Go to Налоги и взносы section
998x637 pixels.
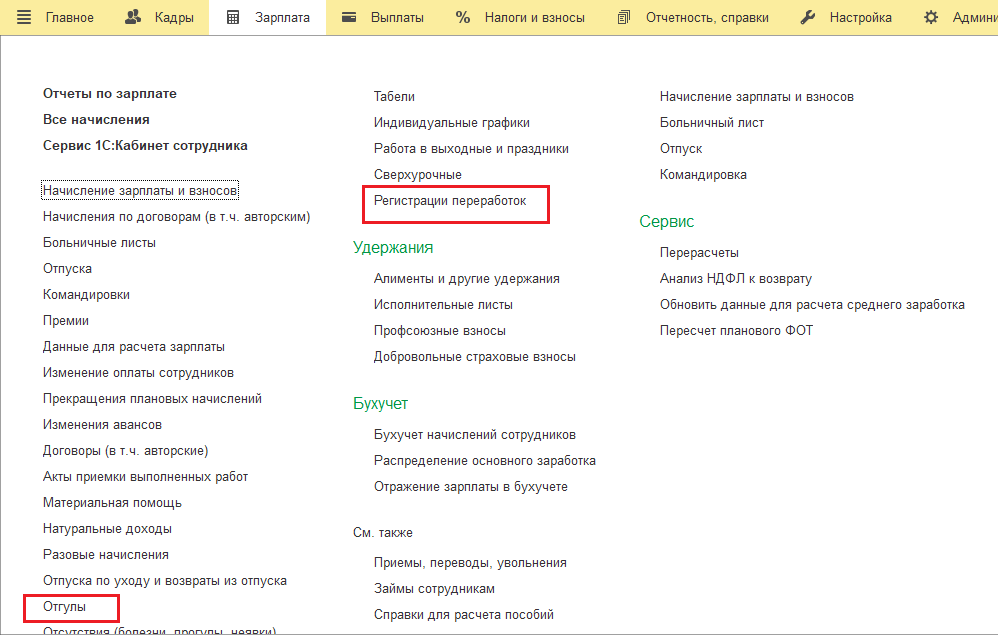pos(535,18)
